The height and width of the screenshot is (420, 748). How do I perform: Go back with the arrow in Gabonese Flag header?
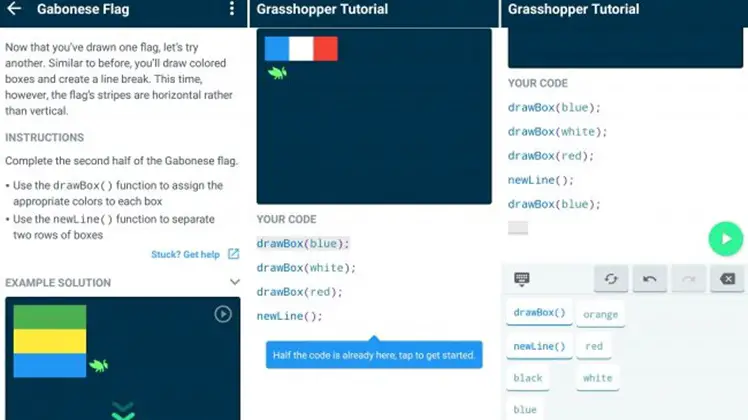[x=14, y=9]
